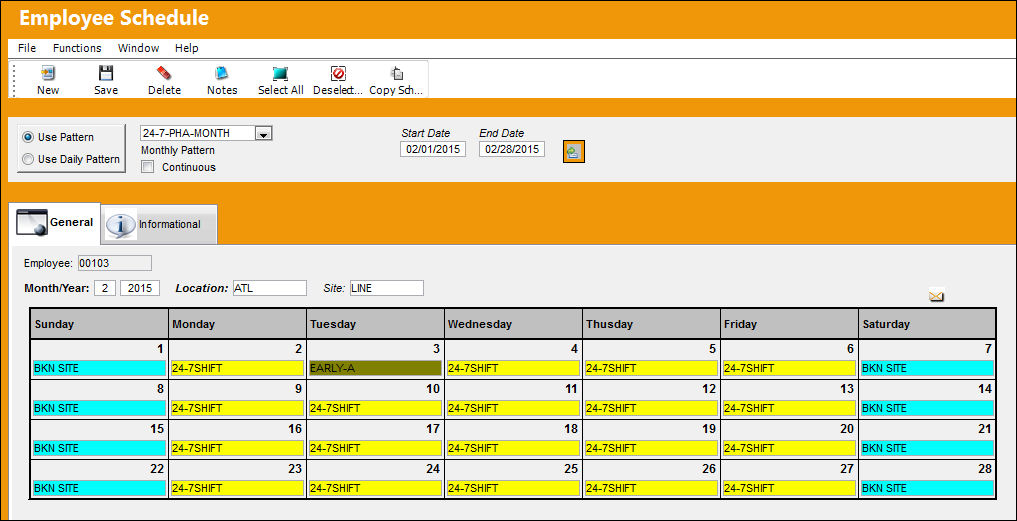Select 24-7SHIFT entry on Thursday 19
1017x521 pixels.
coord(652,448)
